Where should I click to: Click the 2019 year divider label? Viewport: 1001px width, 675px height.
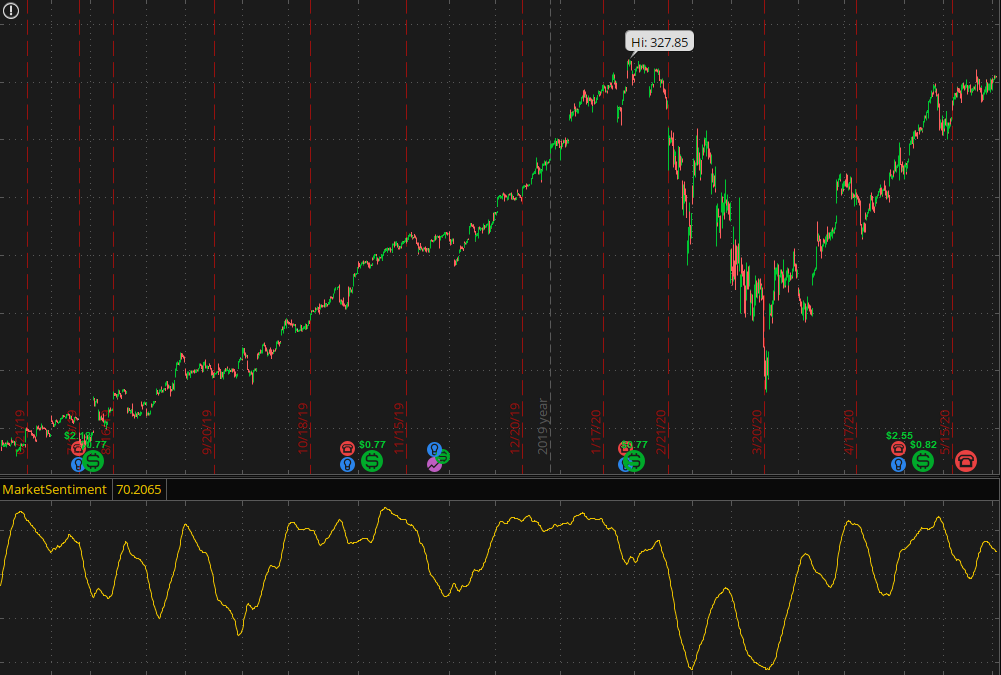tap(543, 426)
